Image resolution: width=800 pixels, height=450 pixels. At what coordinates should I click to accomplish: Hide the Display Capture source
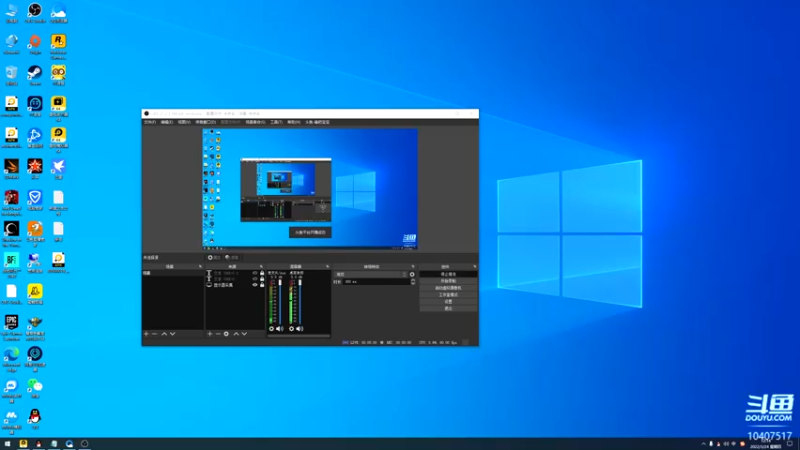coord(255,285)
